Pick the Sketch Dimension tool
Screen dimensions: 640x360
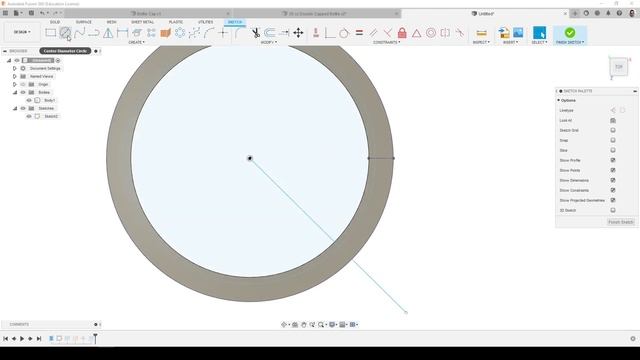[x=122, y=33]
